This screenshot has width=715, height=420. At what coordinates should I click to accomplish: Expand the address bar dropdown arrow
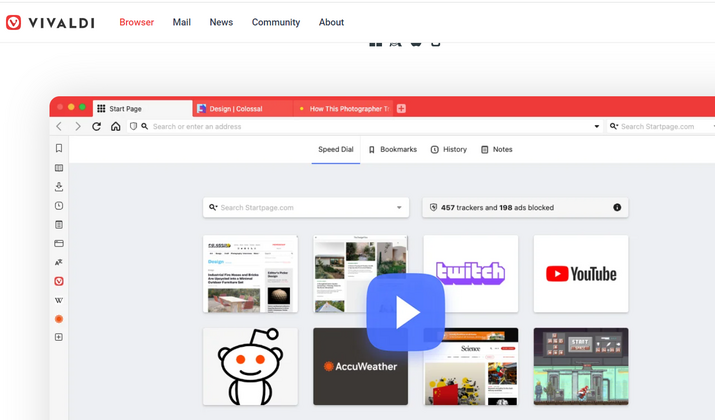point(596,126)
